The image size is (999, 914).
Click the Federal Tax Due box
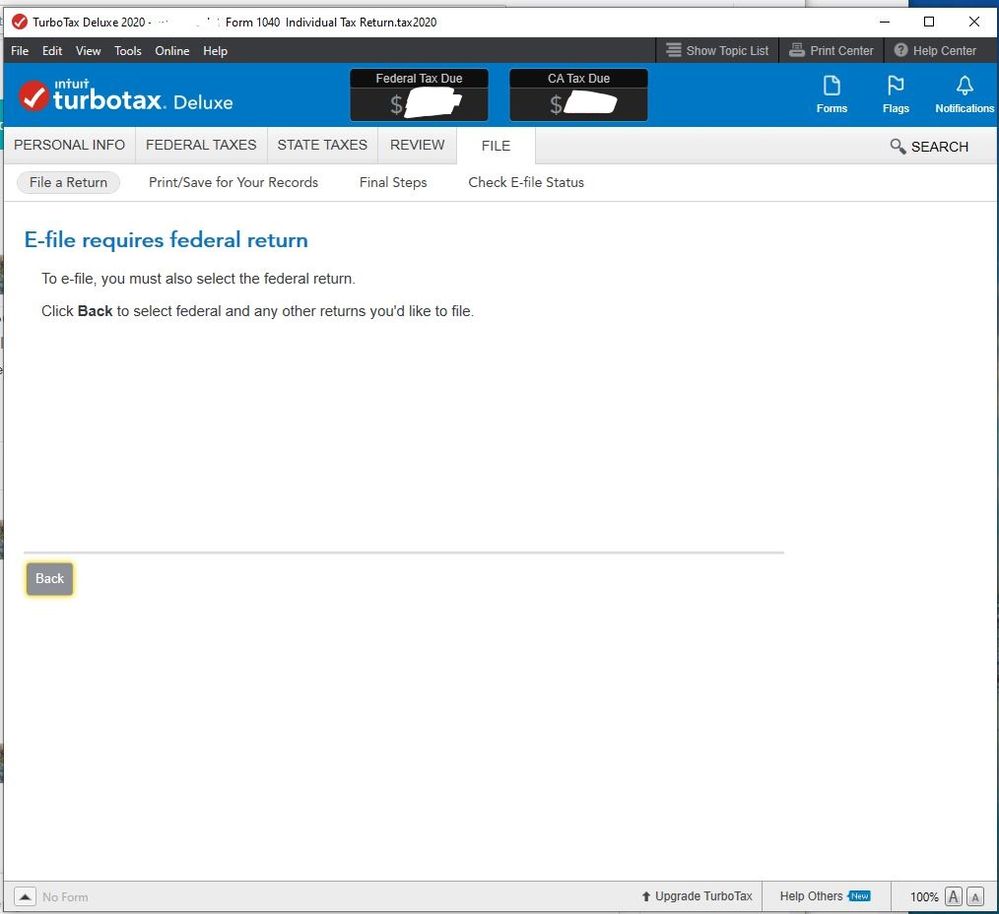click(419, 95)
